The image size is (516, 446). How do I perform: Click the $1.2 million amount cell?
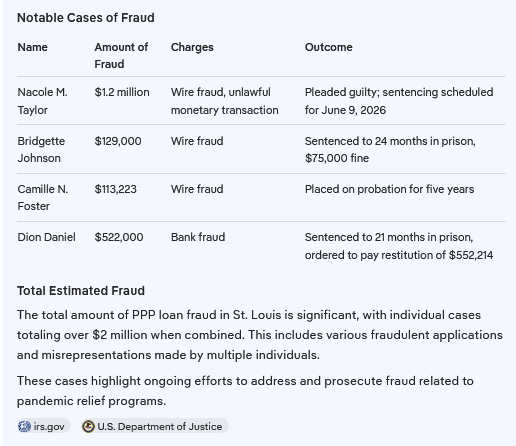(x=122, y=92)
